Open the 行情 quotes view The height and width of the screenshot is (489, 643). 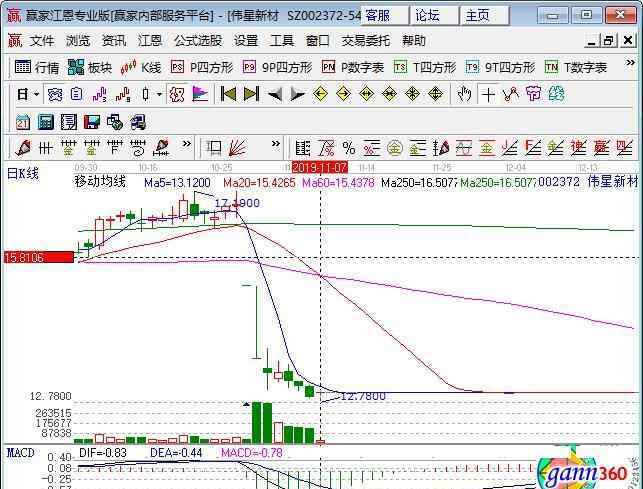(x=37, y=67)
